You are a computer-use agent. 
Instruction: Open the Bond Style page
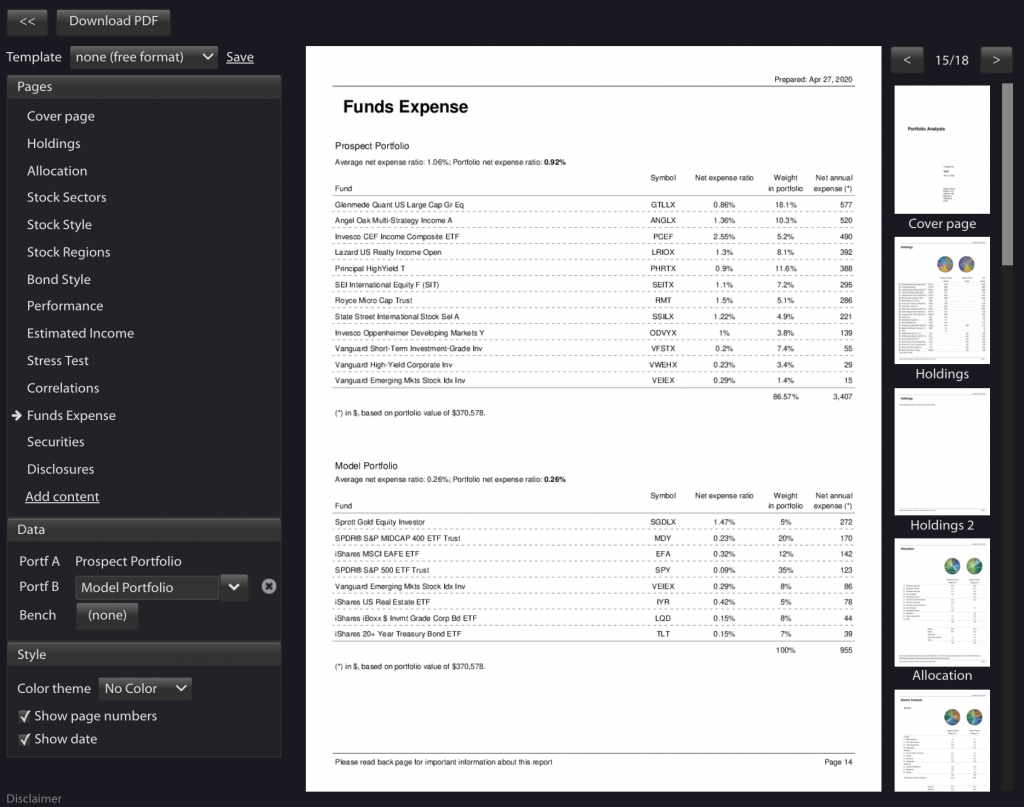59,279
